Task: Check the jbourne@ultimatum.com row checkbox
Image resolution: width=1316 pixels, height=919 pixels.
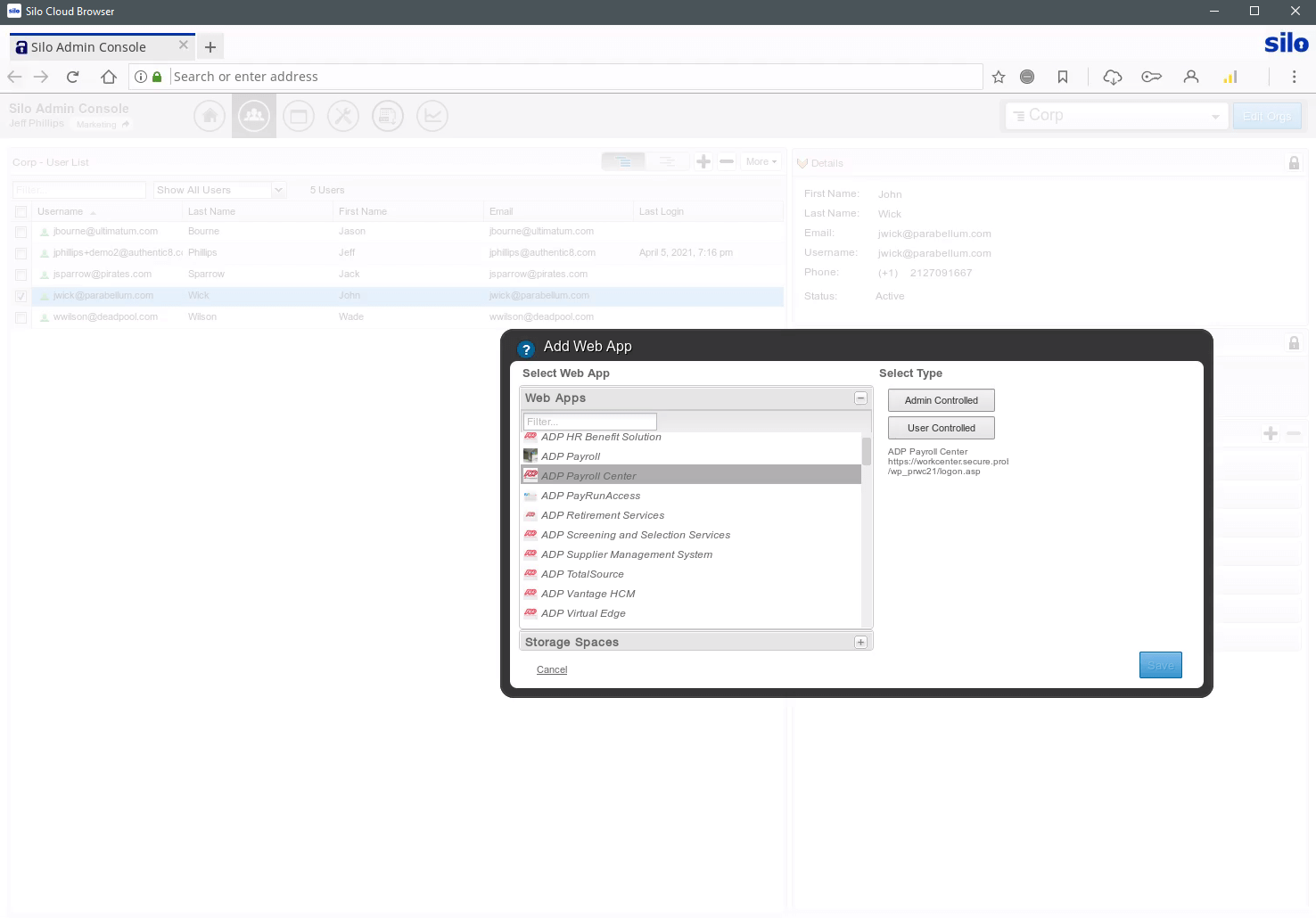Action: pos(21,232)
